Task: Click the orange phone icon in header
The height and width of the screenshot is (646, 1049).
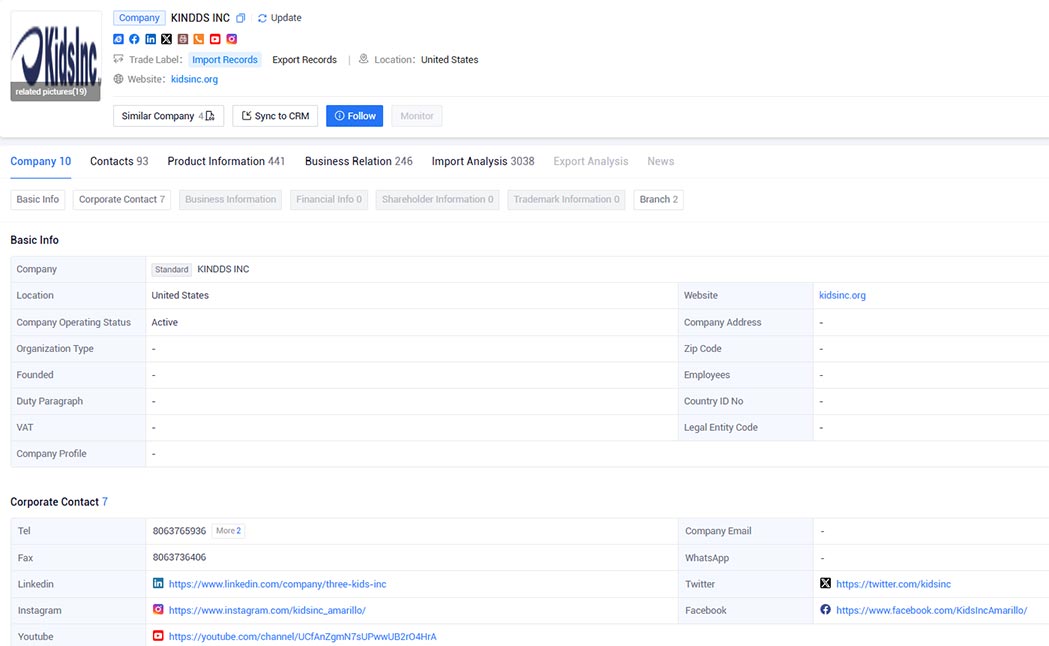Action: pyautogui.click(x=199, y=39)
